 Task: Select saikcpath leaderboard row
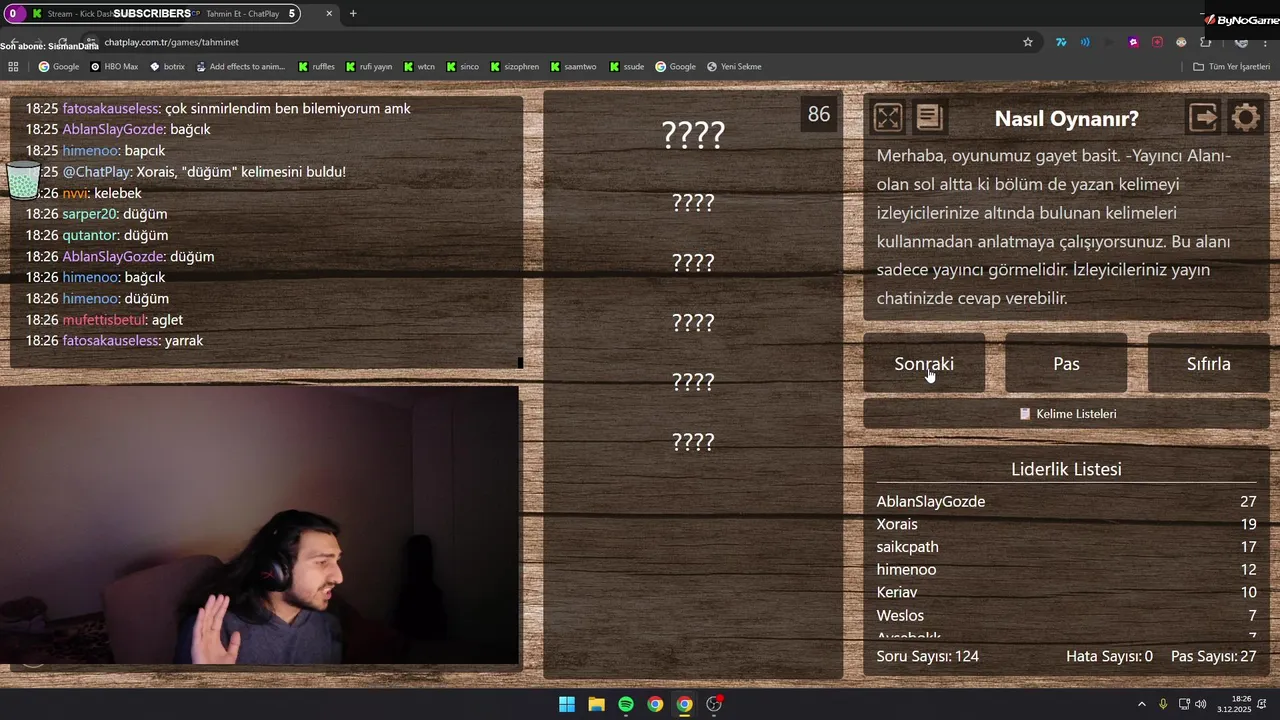(1066, 547)
